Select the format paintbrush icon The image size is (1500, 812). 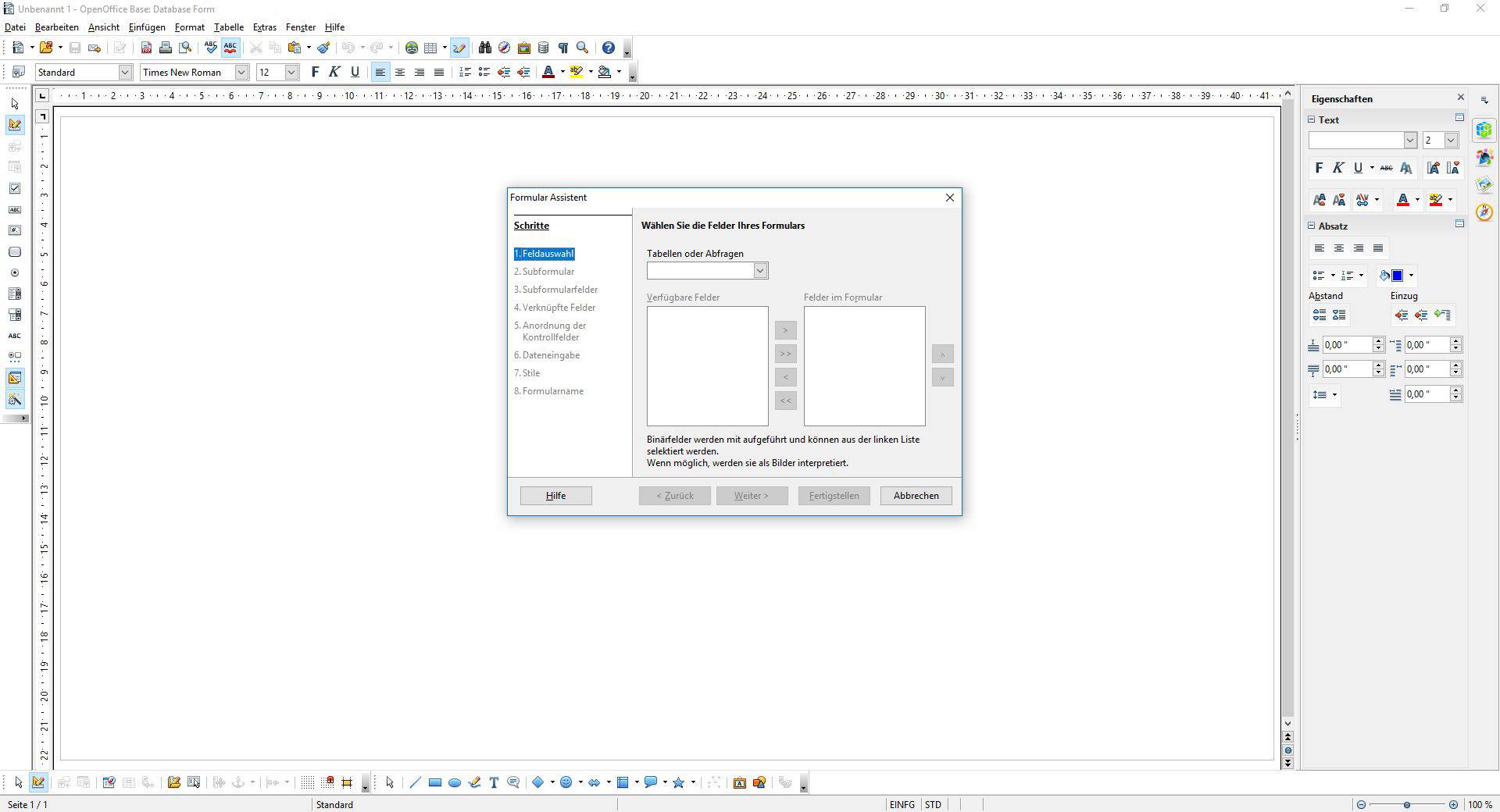click(323, 48)
